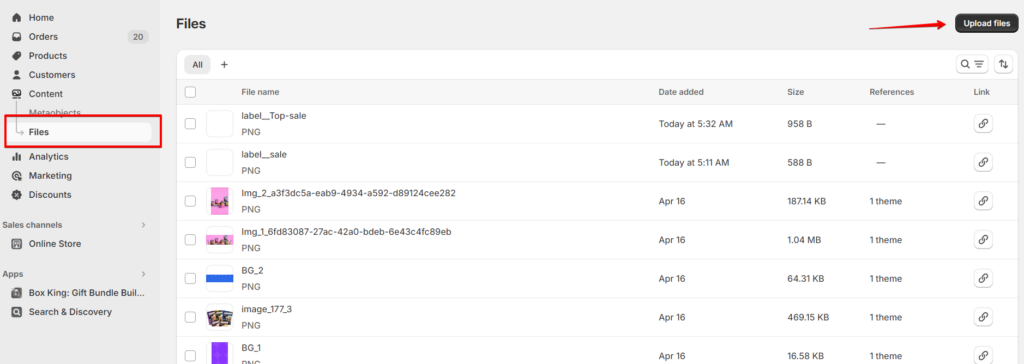Screen dimensions: 1024x364
Task: Click the Orders count badge 20
Action: tap(138, 37)
